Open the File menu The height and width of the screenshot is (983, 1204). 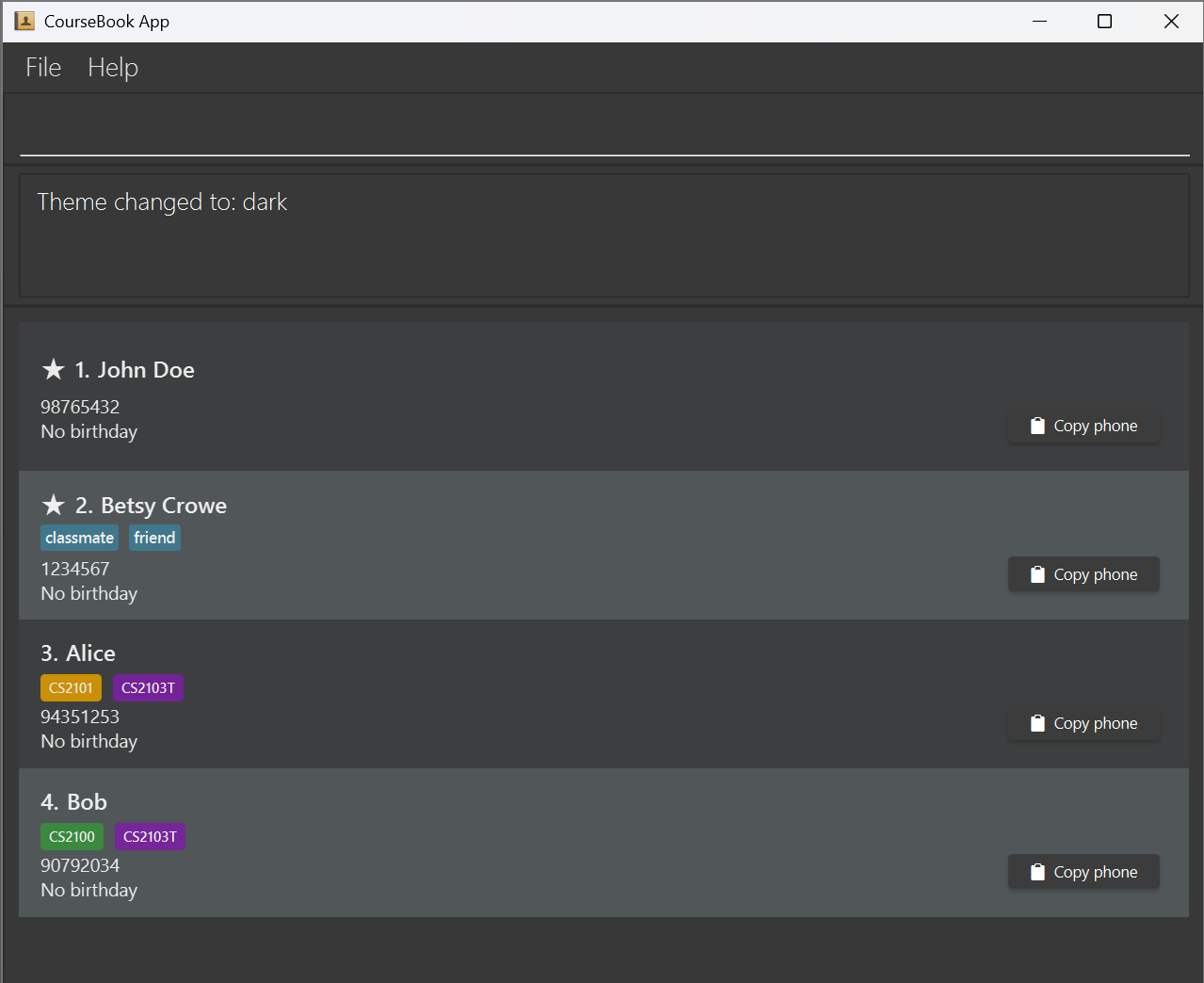[x=41, y=67]
